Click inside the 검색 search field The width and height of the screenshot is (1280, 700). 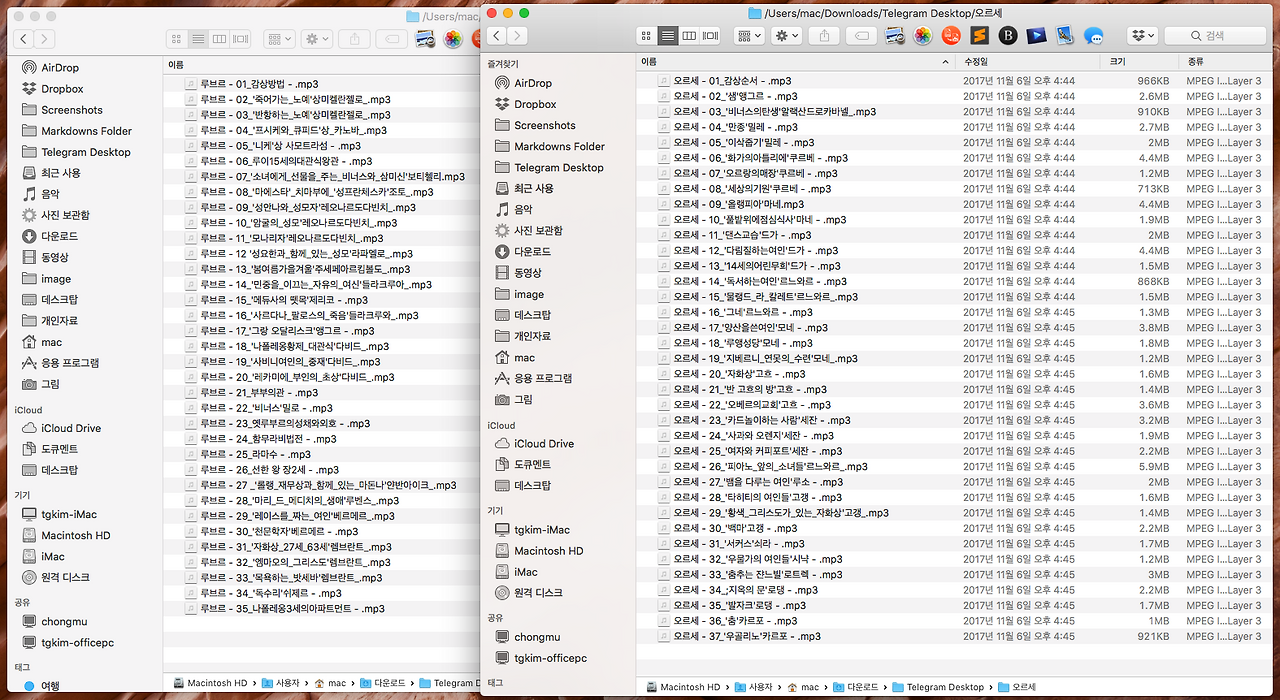pos(1215,36)
